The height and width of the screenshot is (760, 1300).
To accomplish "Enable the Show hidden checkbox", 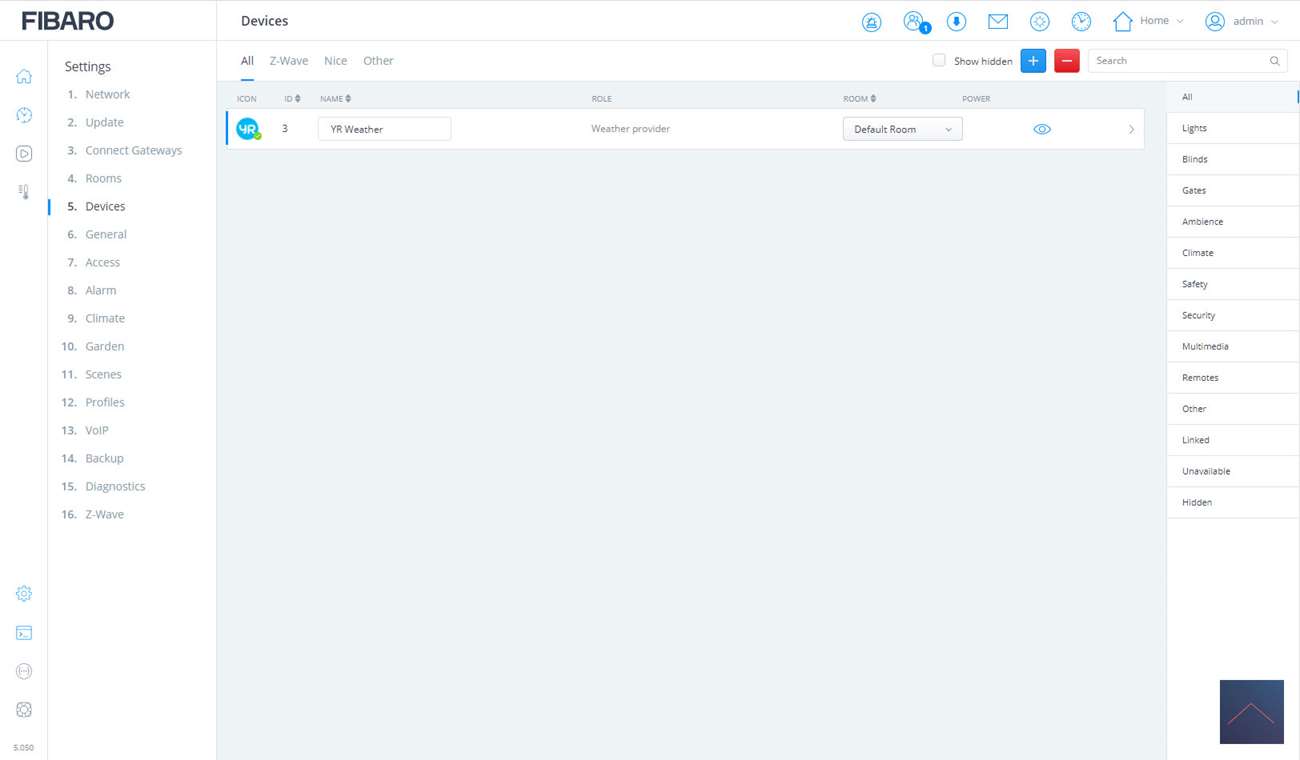I will coord(939,61).
